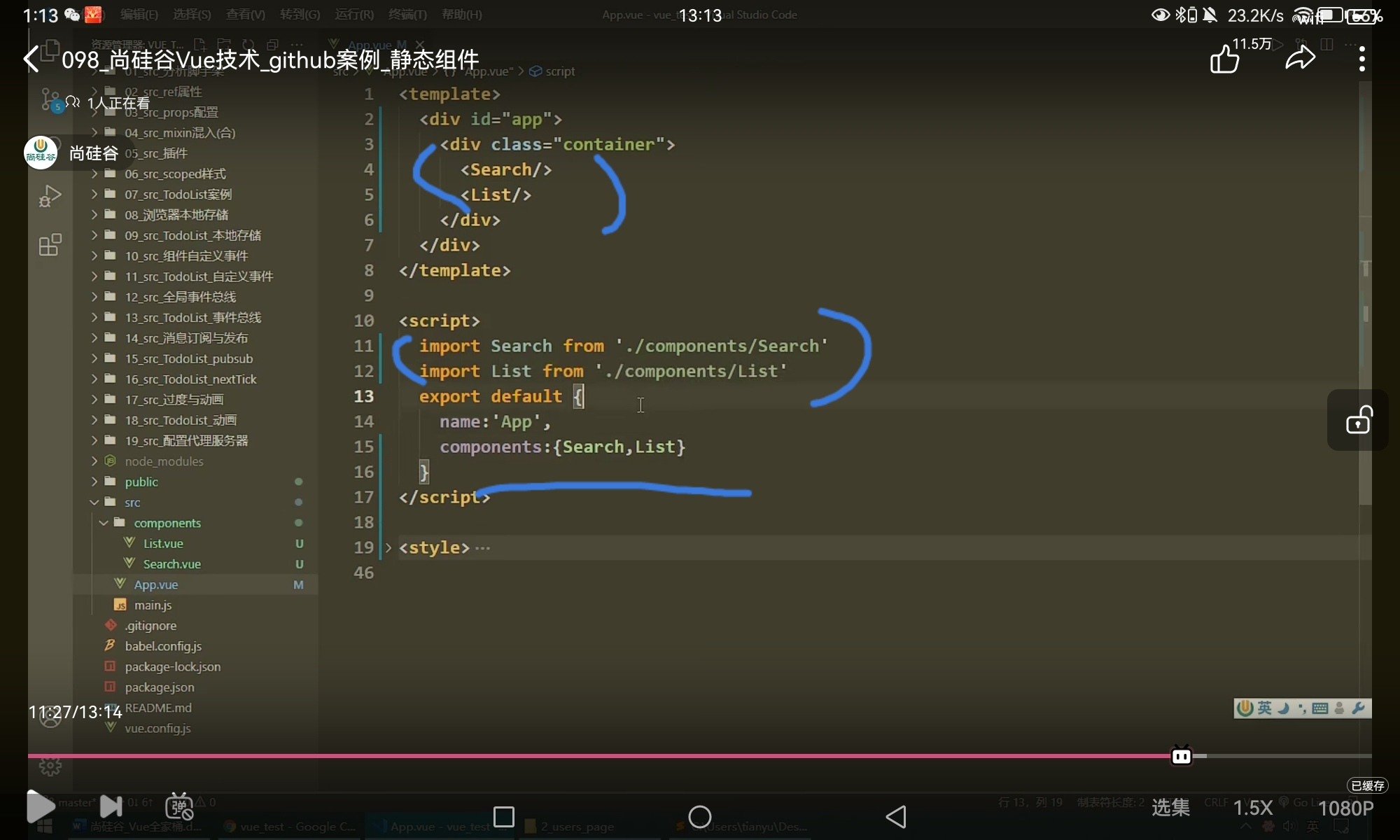
Task: Toggle the danmaku bullet comments icon
Action: pyautogui.click(x=179, y=806)
